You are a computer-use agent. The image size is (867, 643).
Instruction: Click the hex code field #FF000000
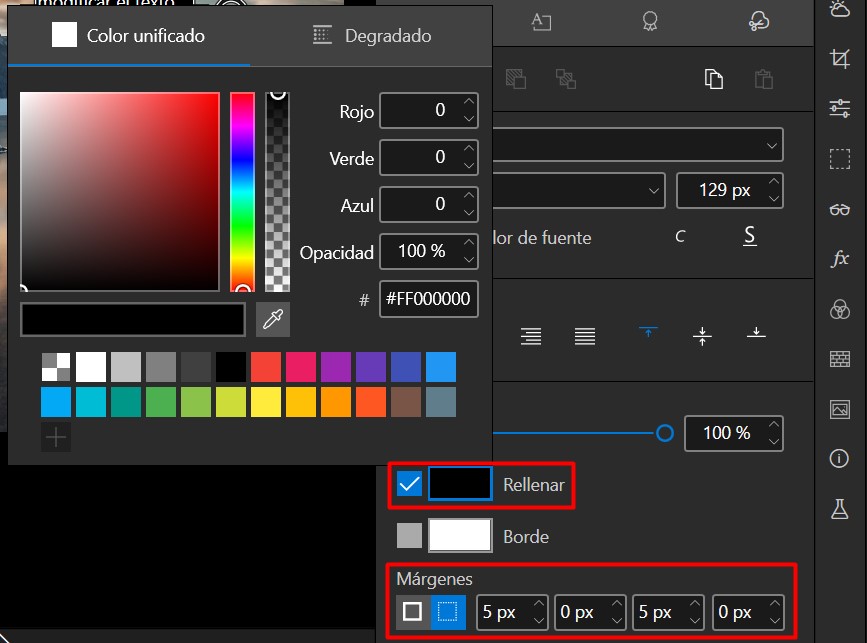pos(429,299)
